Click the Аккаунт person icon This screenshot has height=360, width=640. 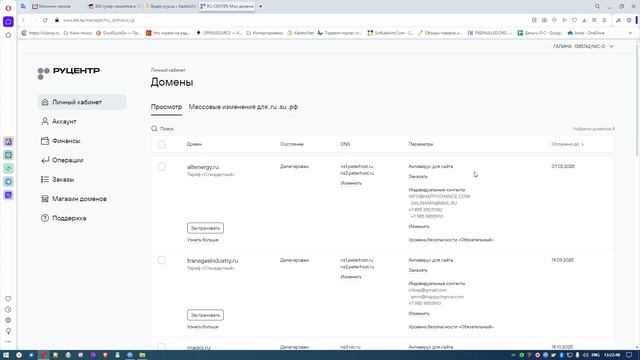coord(45,121)
